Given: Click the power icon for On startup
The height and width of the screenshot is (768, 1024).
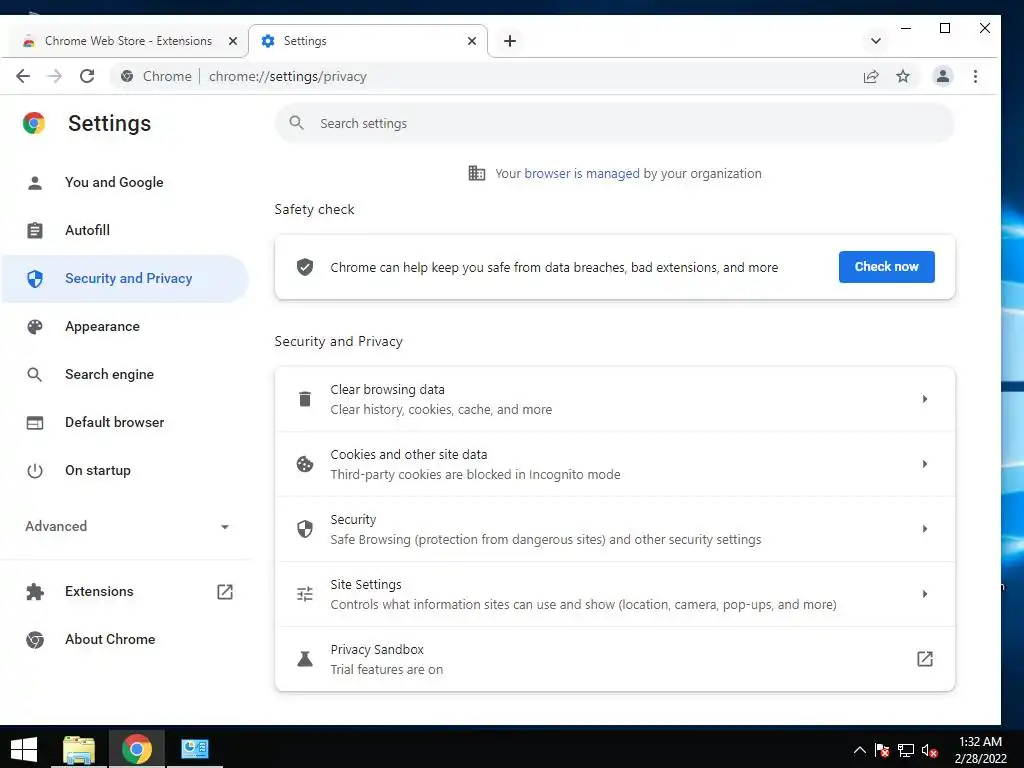Looking at the screenshot, I should pos(35,471).
